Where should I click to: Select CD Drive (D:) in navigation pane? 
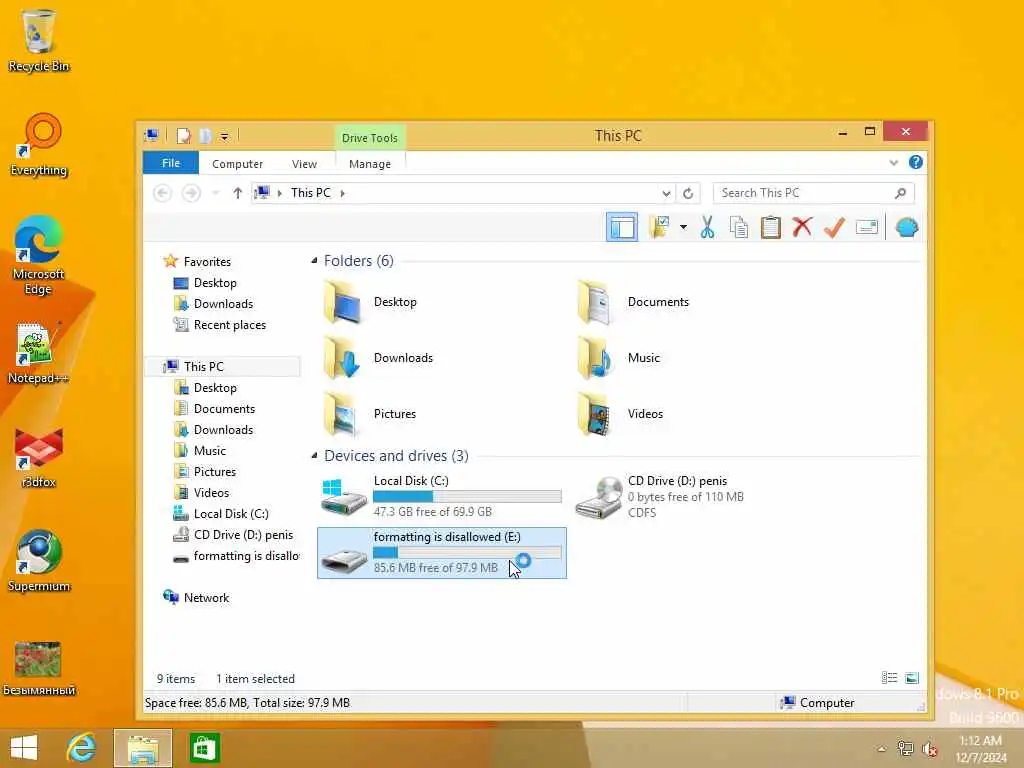[x=243, y=535]
